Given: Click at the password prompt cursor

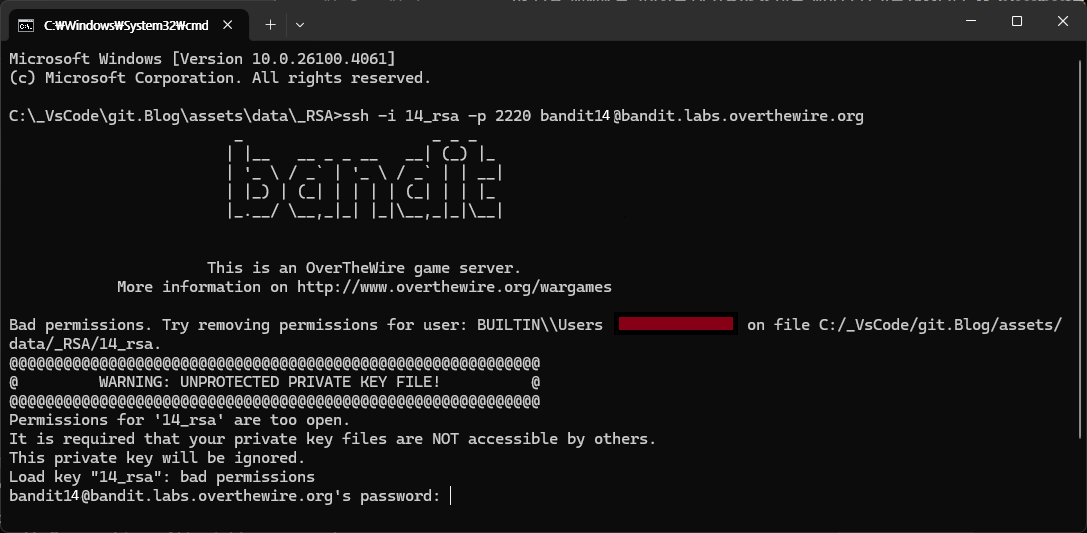Looking at the screenshot, I should (x=451, y=496).
